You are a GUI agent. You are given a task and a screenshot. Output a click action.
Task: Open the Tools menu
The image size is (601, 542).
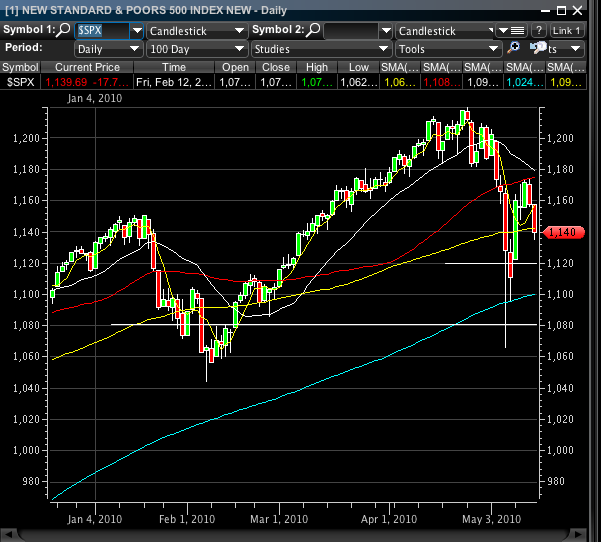pos(447,48)
